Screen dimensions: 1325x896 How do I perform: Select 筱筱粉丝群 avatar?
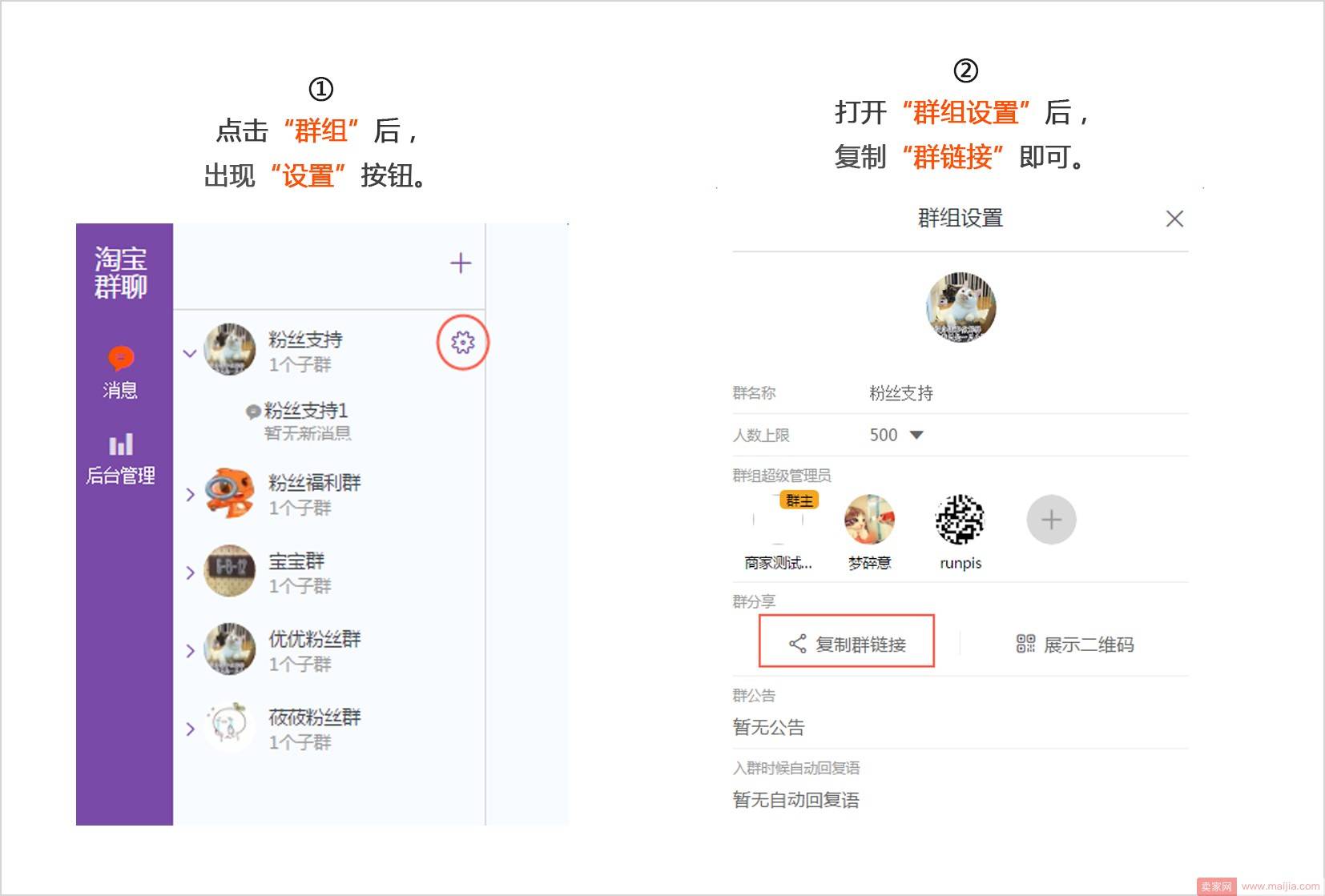230,727
